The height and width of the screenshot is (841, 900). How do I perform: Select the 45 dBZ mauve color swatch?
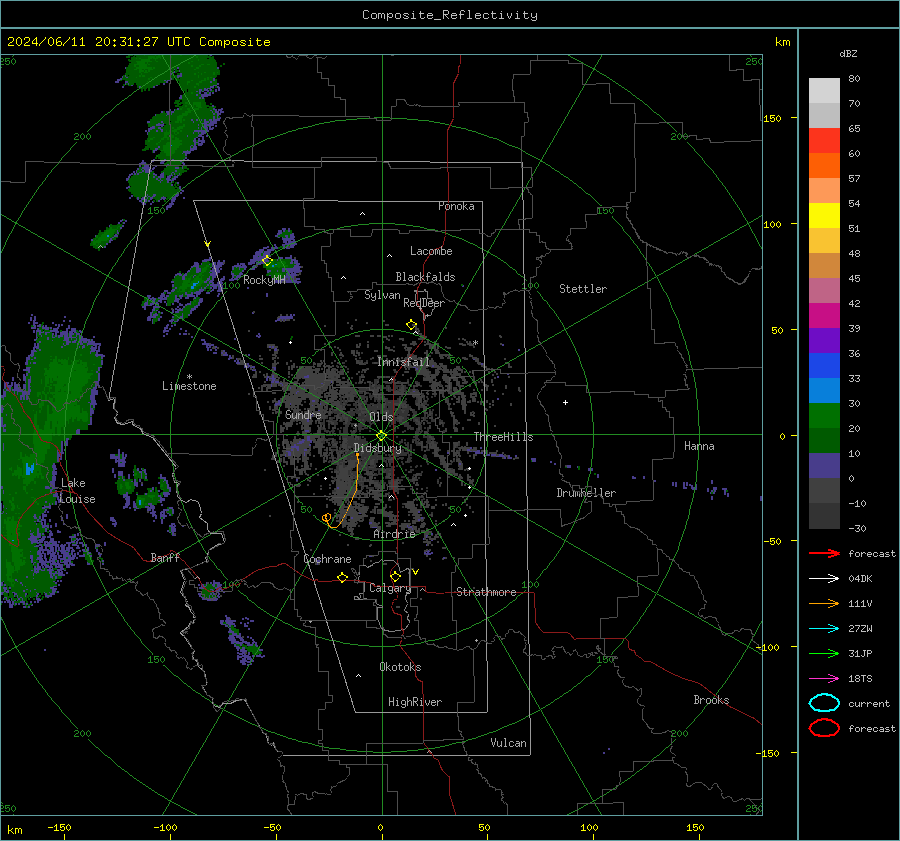824,290
